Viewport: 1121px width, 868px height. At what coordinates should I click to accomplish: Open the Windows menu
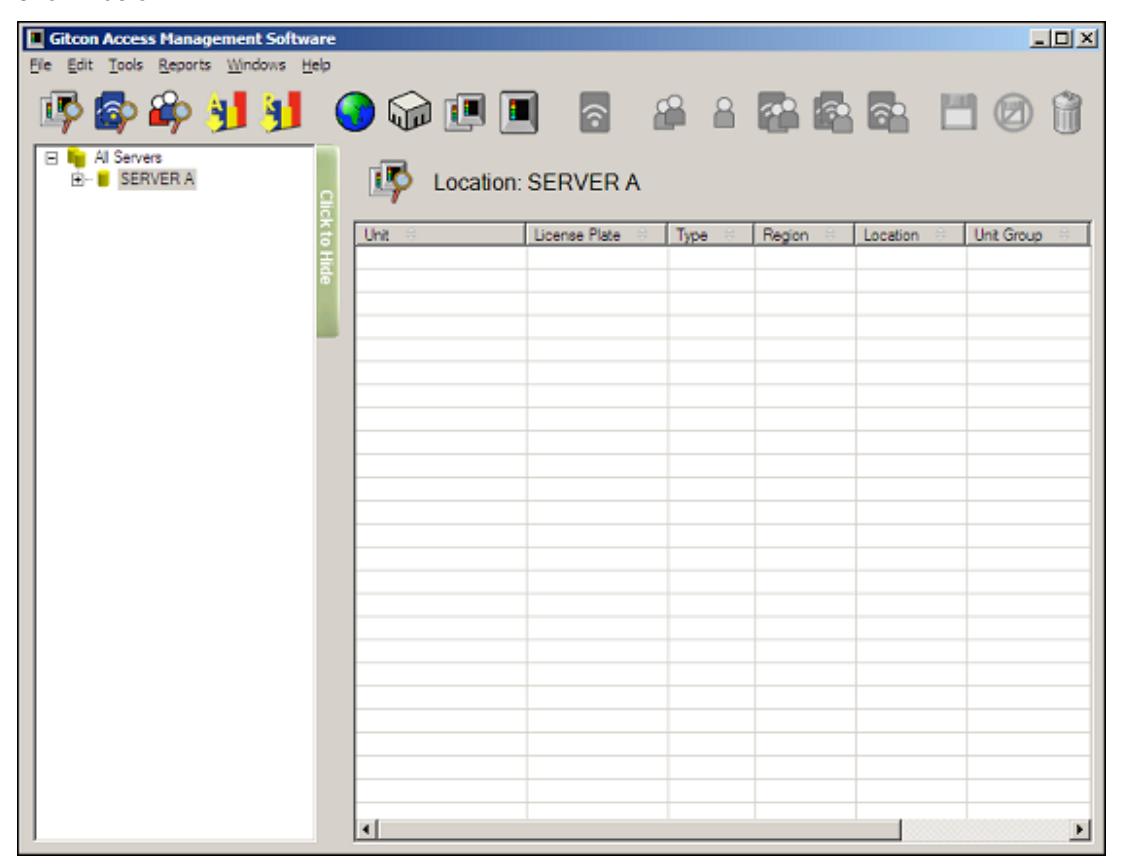pos(256,65)
